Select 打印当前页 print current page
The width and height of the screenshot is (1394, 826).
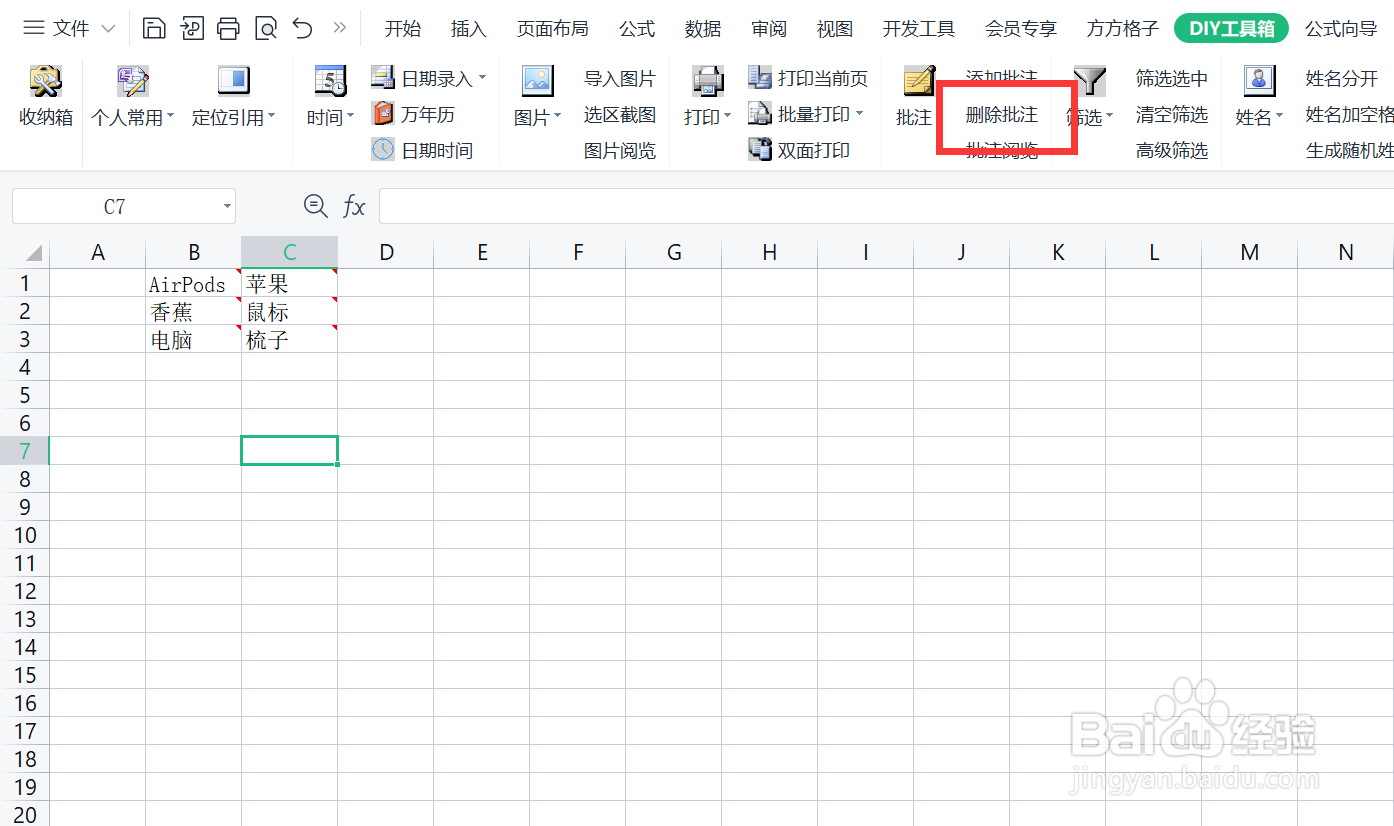pyautogui.click(x=808, y=78)
